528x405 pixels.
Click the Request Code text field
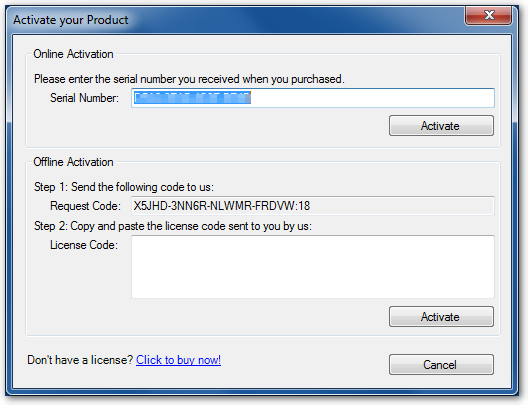tap(313, 206)
